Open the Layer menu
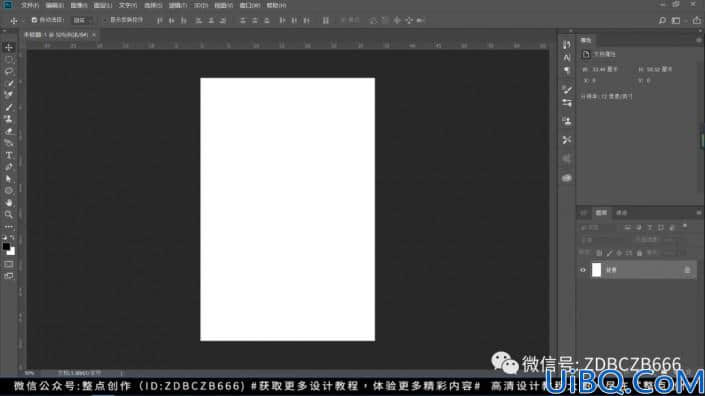The width and height of the screenshot is (705, 396). pyautogui.click(x=103, y=5)
